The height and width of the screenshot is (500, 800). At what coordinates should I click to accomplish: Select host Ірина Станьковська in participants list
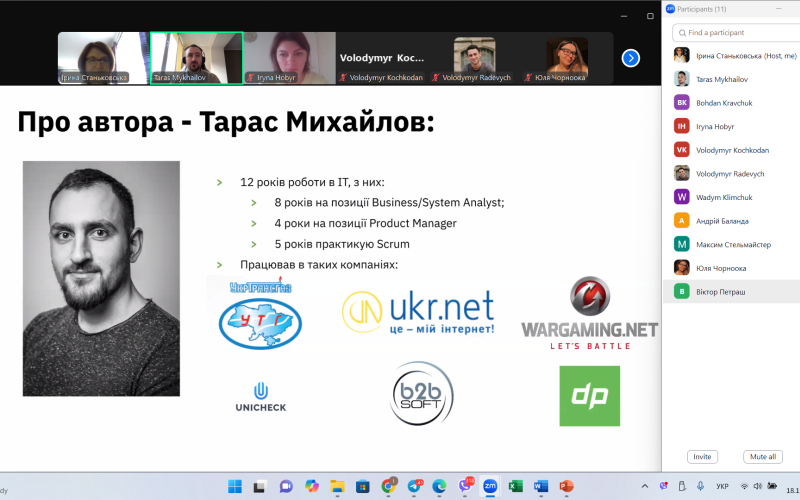[x=732, y=56]
